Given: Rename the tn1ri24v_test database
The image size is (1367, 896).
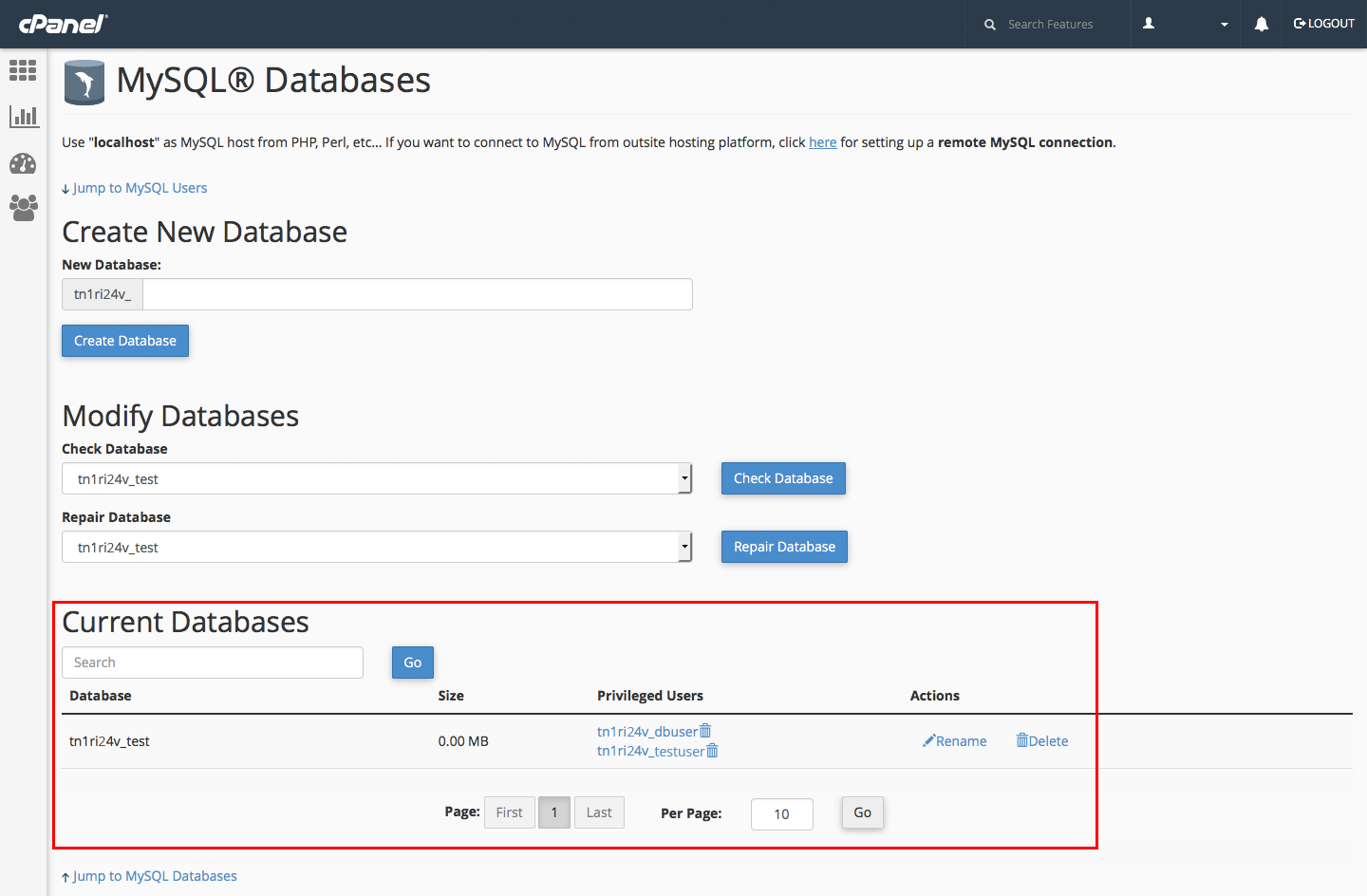Looking at the screenshot, I should point(955,741).
